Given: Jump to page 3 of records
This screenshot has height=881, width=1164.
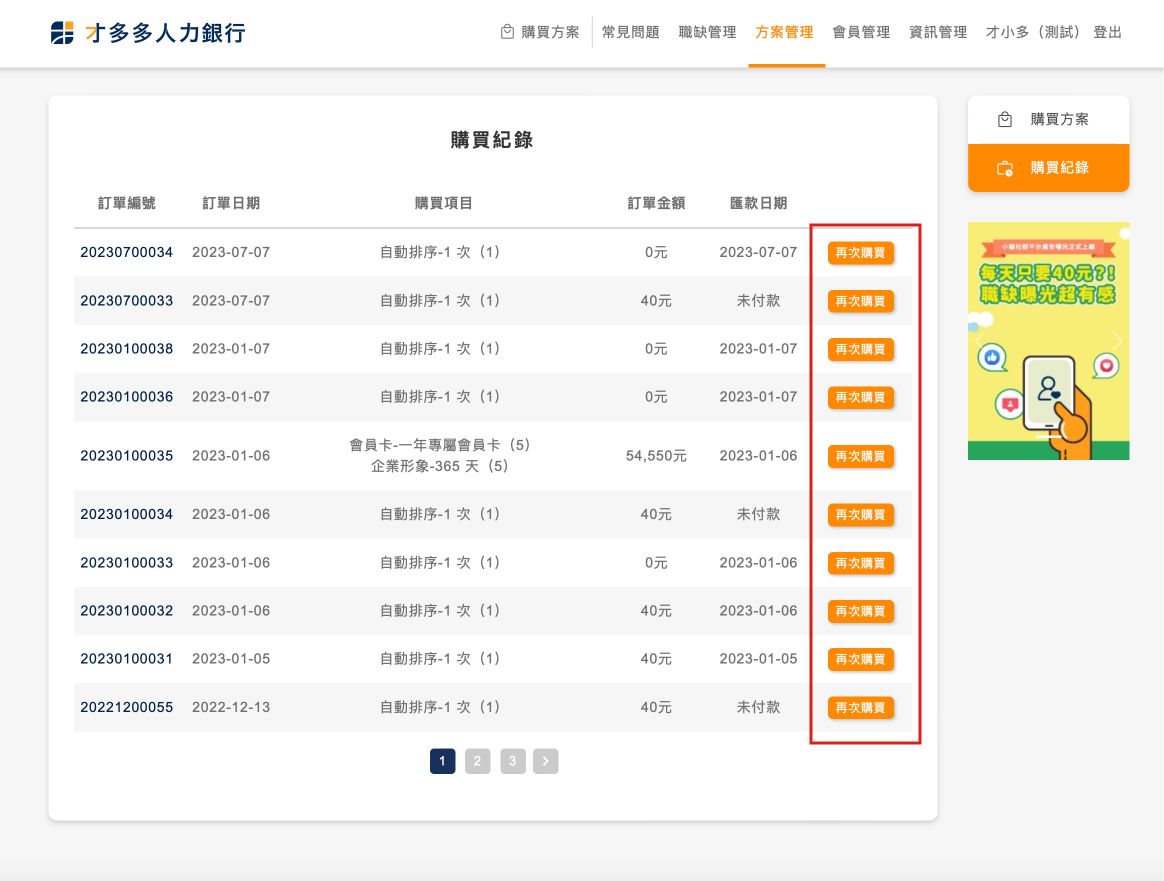Looking at the screenshot, I should tap(512, 761).
